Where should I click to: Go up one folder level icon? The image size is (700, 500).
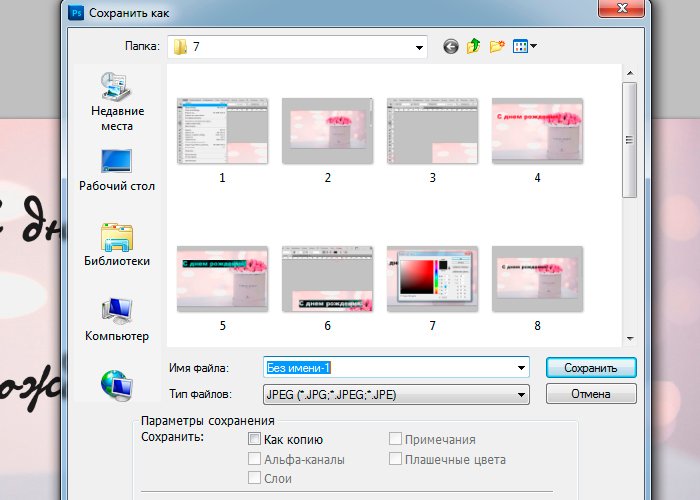click(474, 46)
